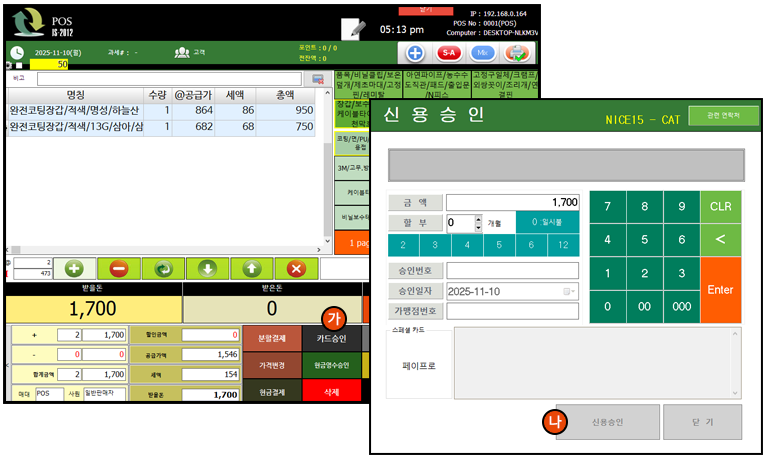
Task: Click the keypad 5 key
Action: point(645,239)
